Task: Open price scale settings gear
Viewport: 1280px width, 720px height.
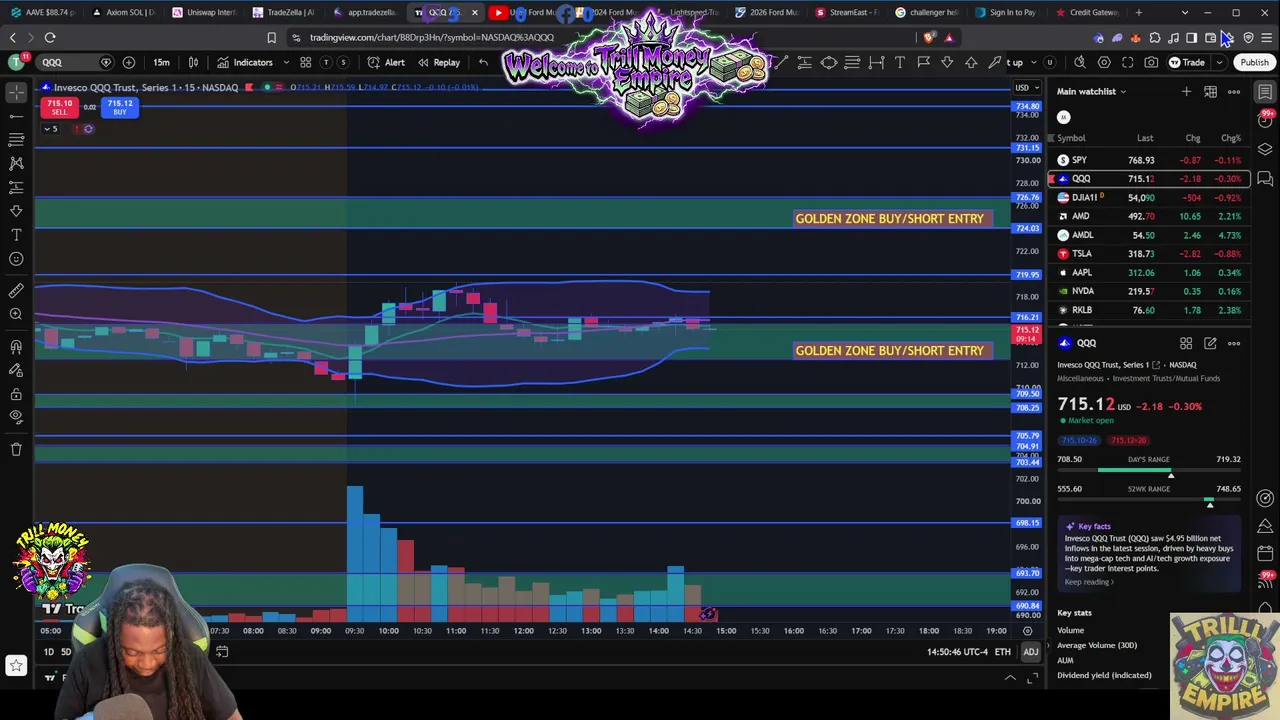Action: [1027, 631]
